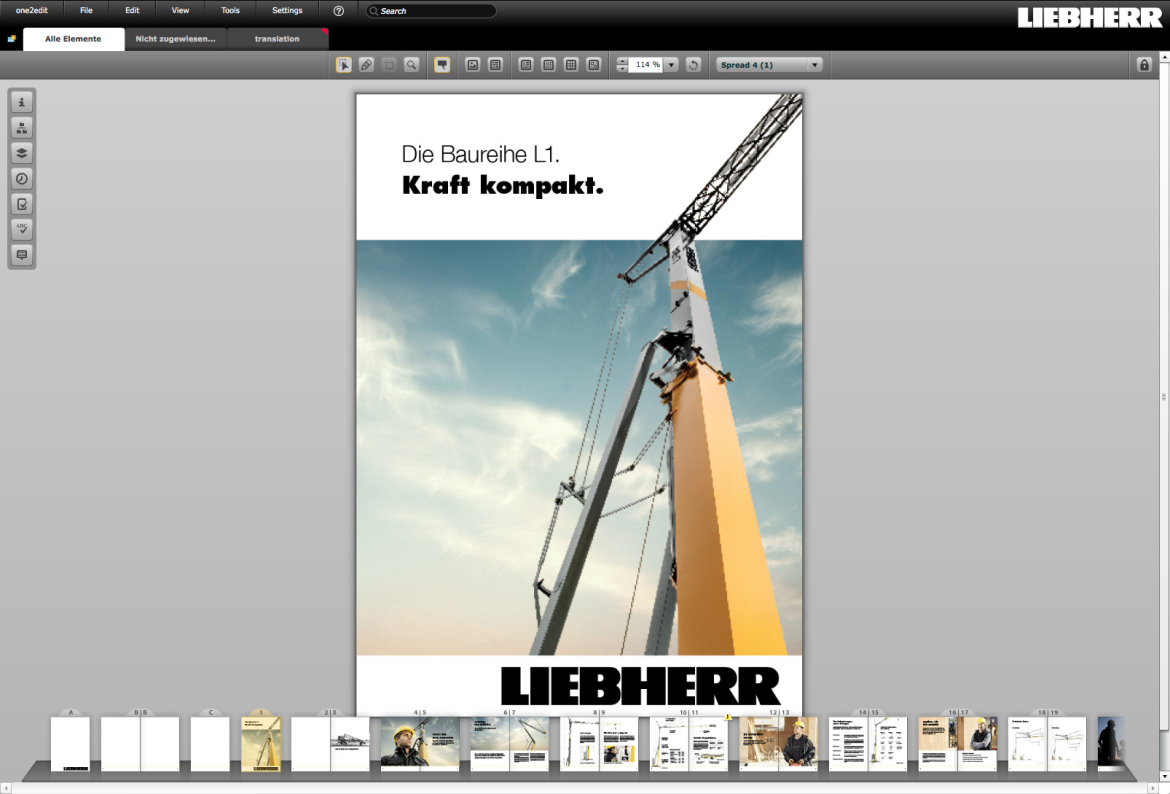Click the small icon left of Alle Elemente
1170x794 pixels.
(11, 39)
